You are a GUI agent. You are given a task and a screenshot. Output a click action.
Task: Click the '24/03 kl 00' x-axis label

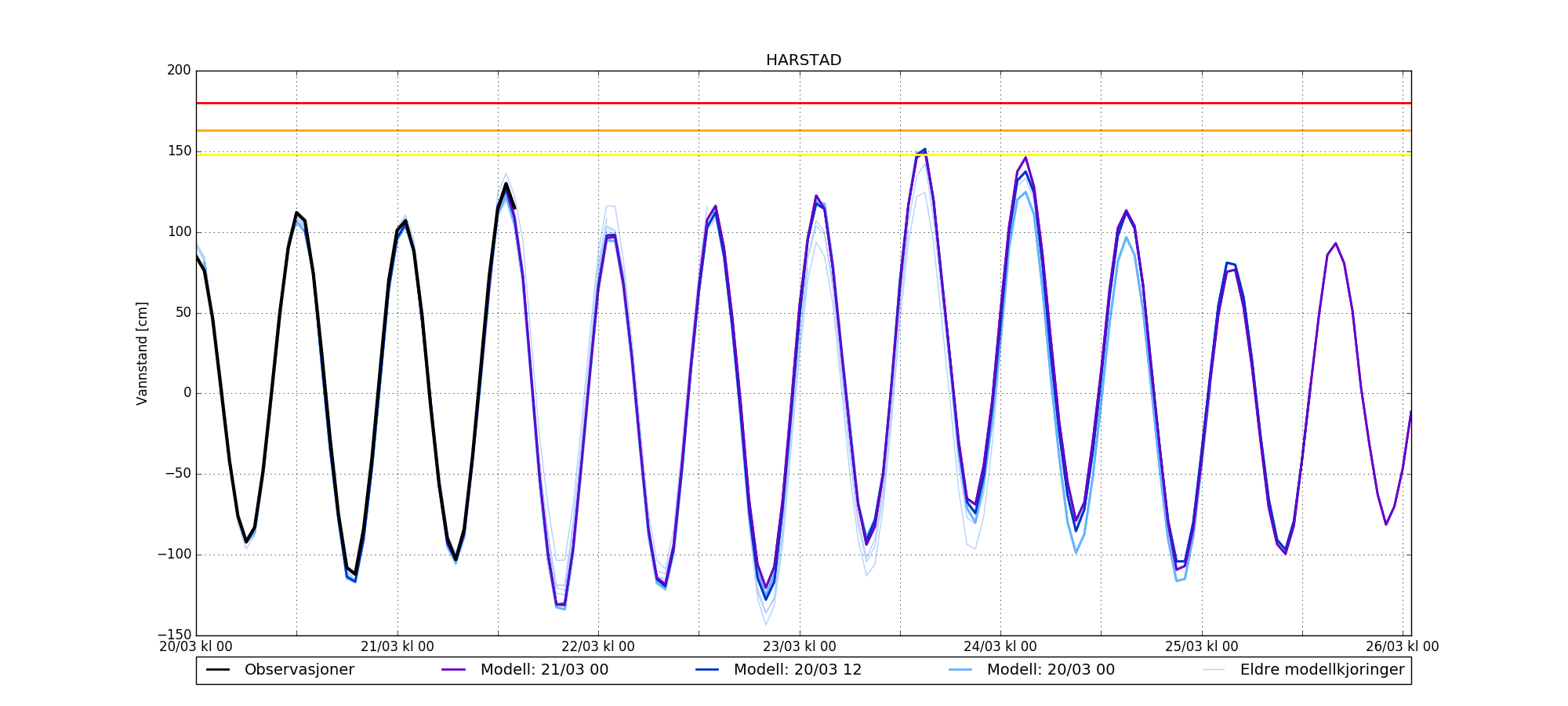[x=1000, y=647]
